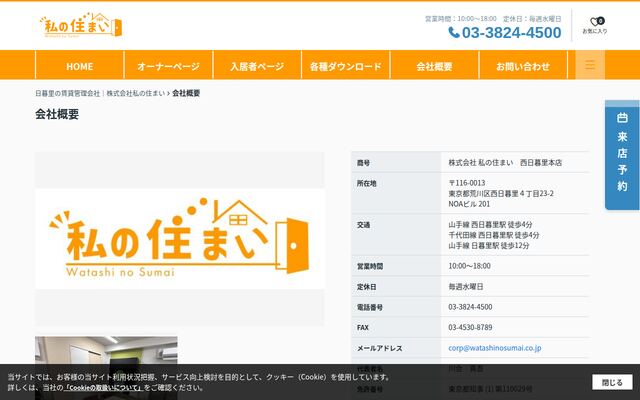This screenshot has height=400, width=640.
Task: Close cookie banner with 閉じる button
Action: [x=612, y=382]
